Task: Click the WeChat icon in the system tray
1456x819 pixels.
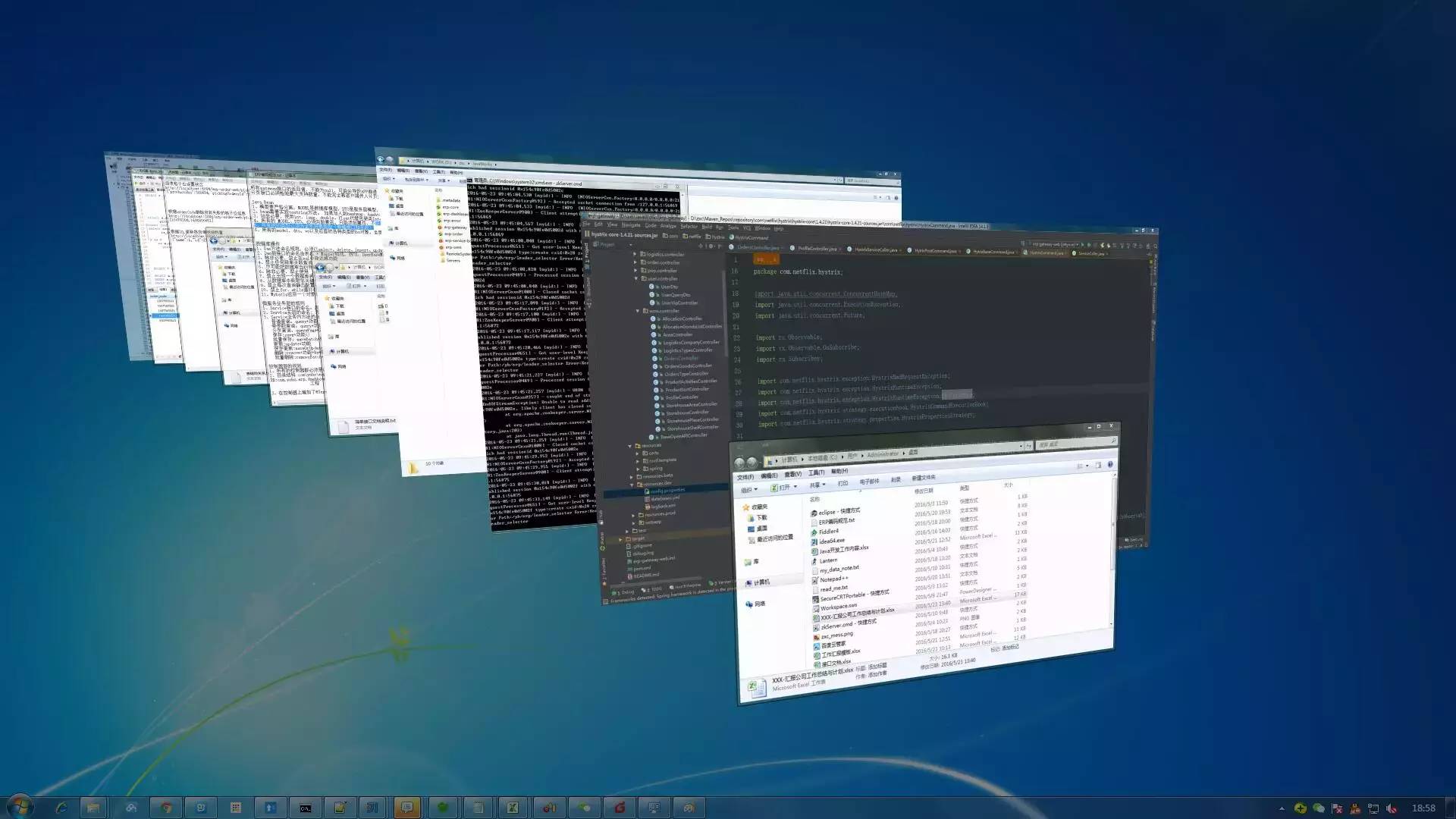Action: tap(1318, 808)
